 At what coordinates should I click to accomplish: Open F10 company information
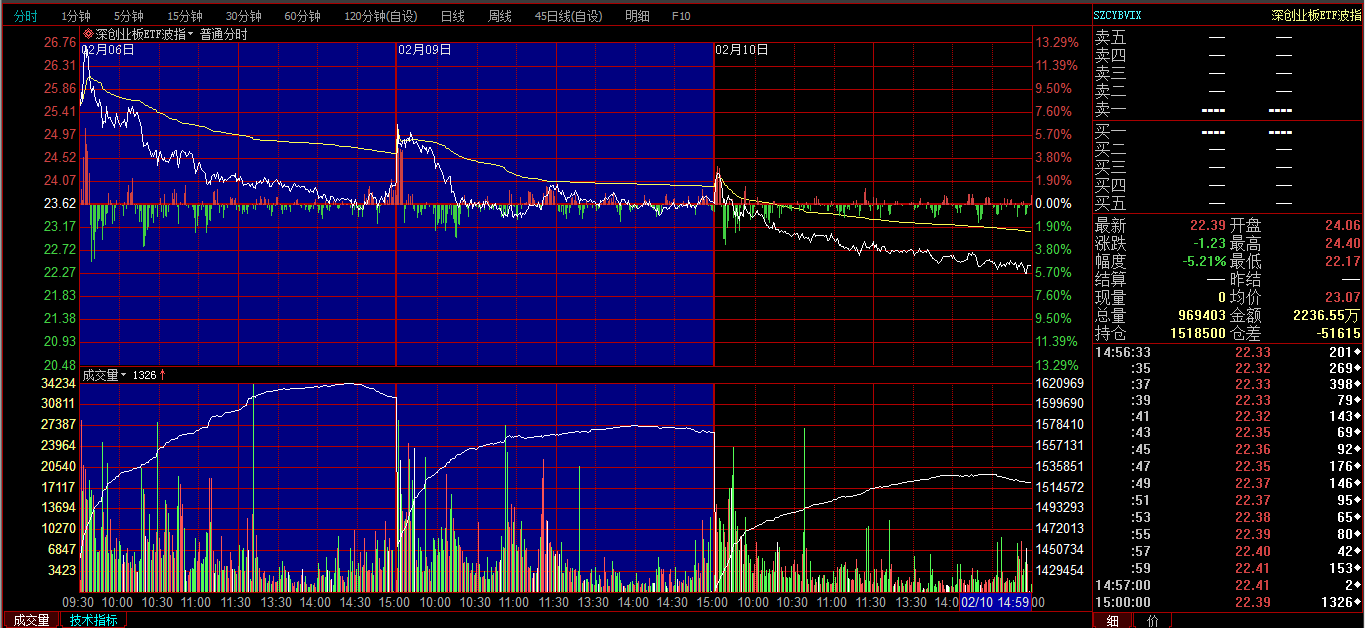pos(681,16)
